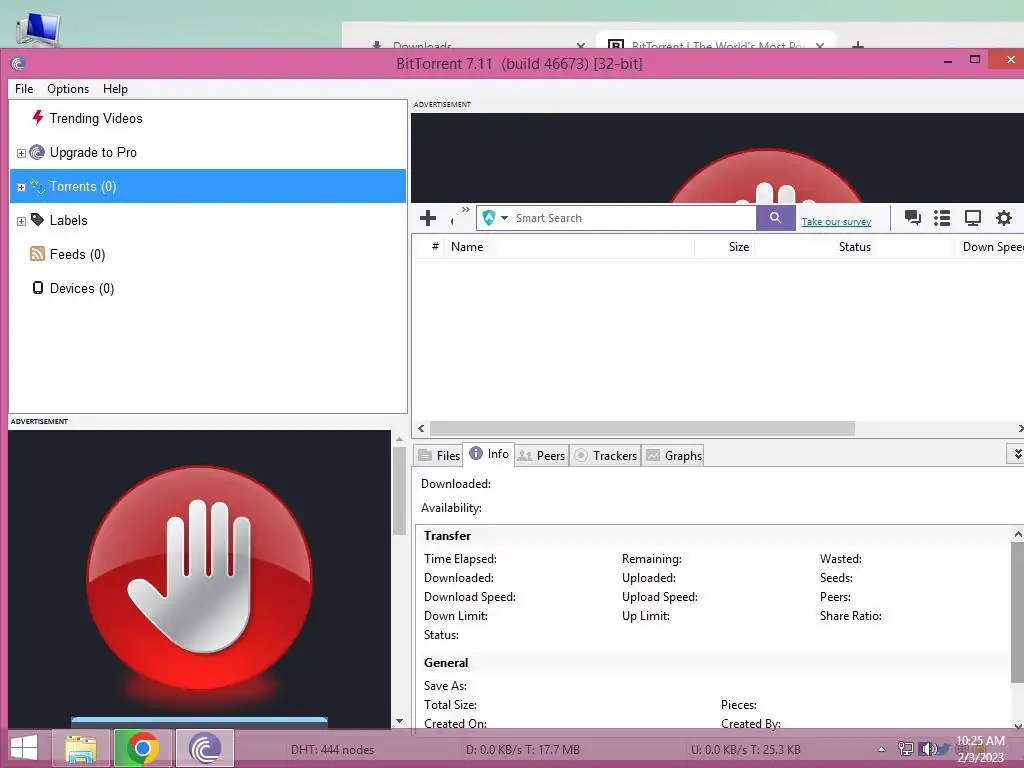This screenshot has height=768, width=1024.
Task: Click the purple magnifier search button
Action: tap(775, 218)
